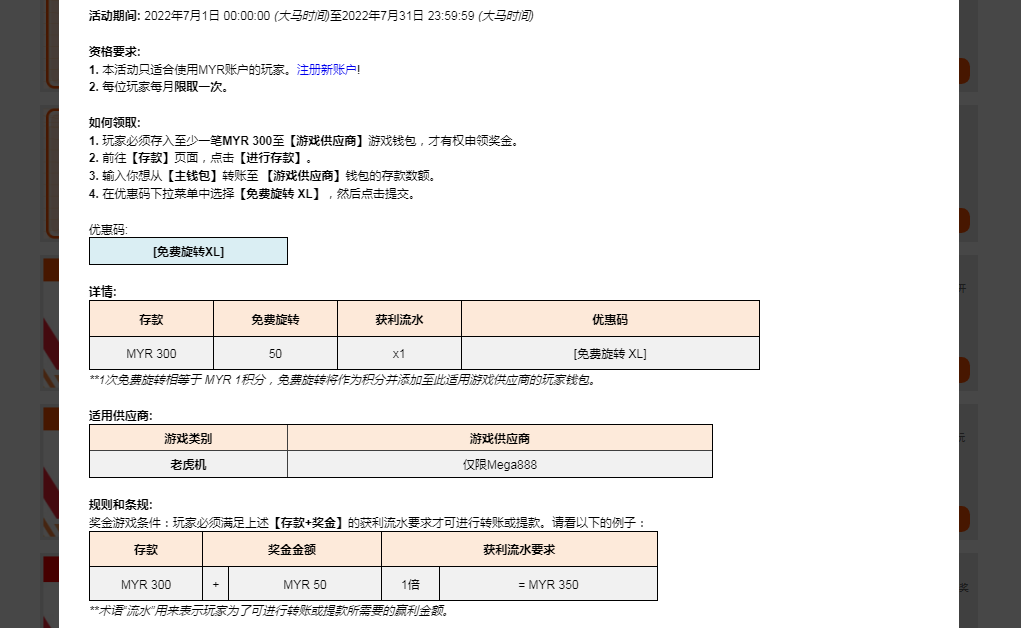The height and width of the screenshot is (628, 1024).
Task: Click the = MYR 350 result cell
Action: [548, 585]
